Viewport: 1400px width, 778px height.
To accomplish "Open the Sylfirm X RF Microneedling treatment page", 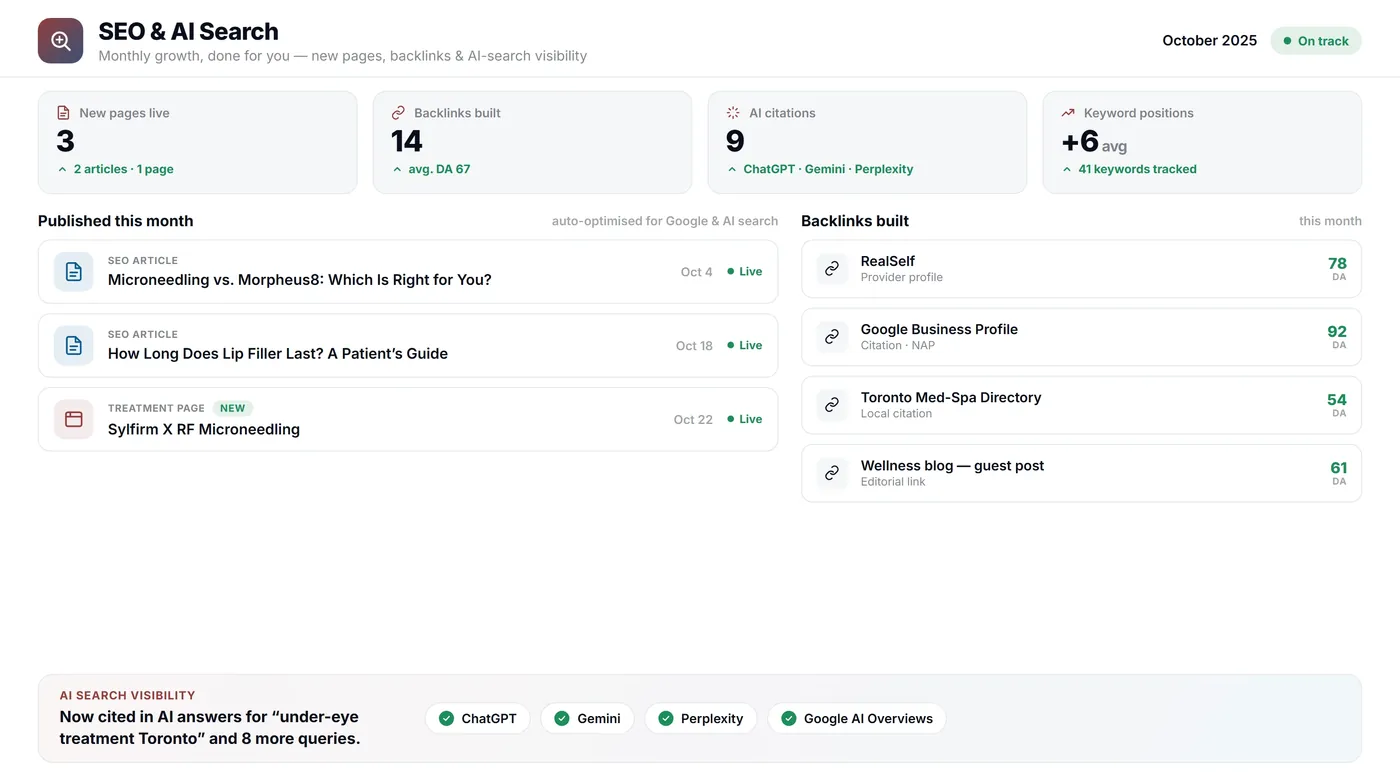I will (x=408, y=419).
